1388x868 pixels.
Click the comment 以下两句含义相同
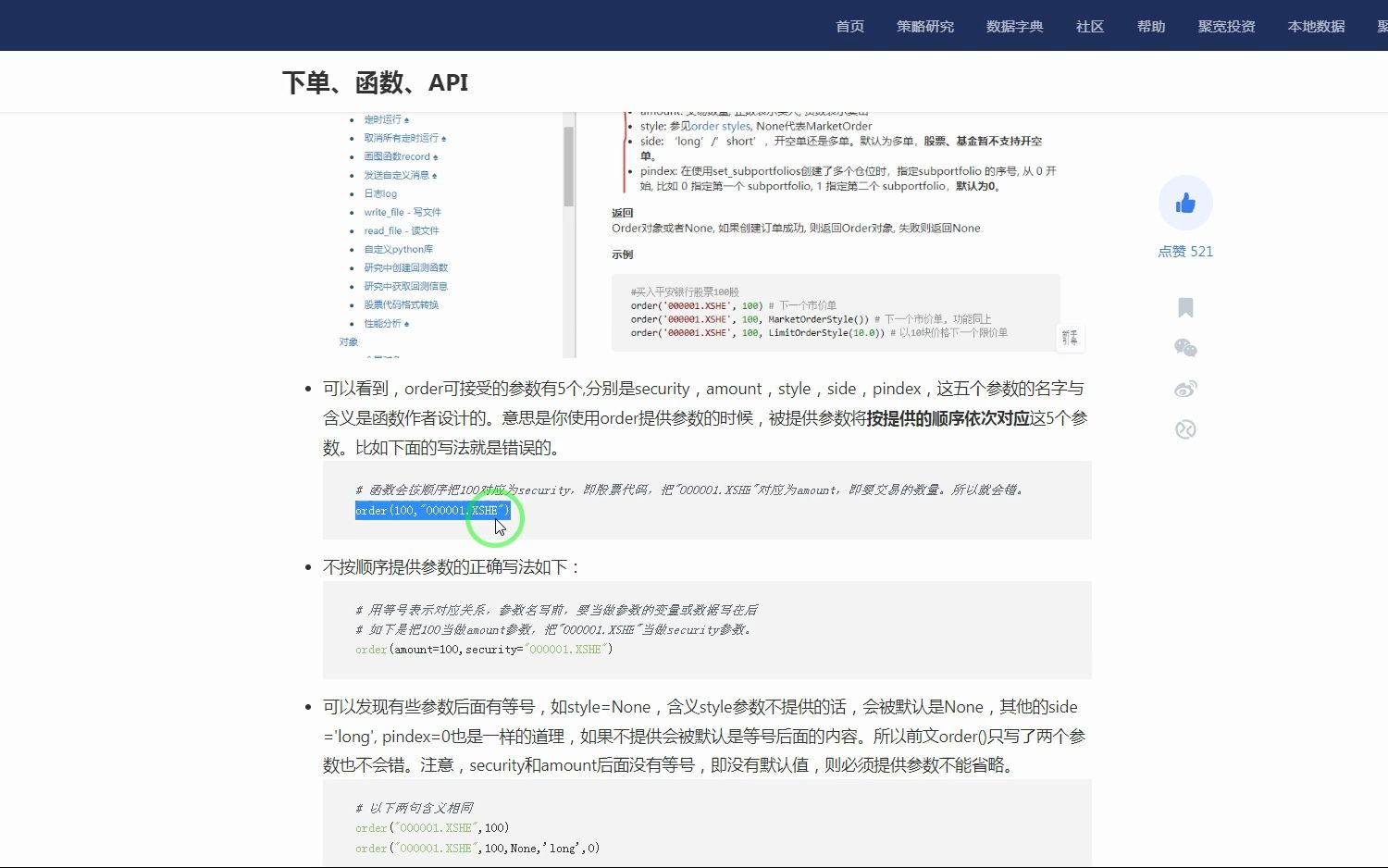414,808
